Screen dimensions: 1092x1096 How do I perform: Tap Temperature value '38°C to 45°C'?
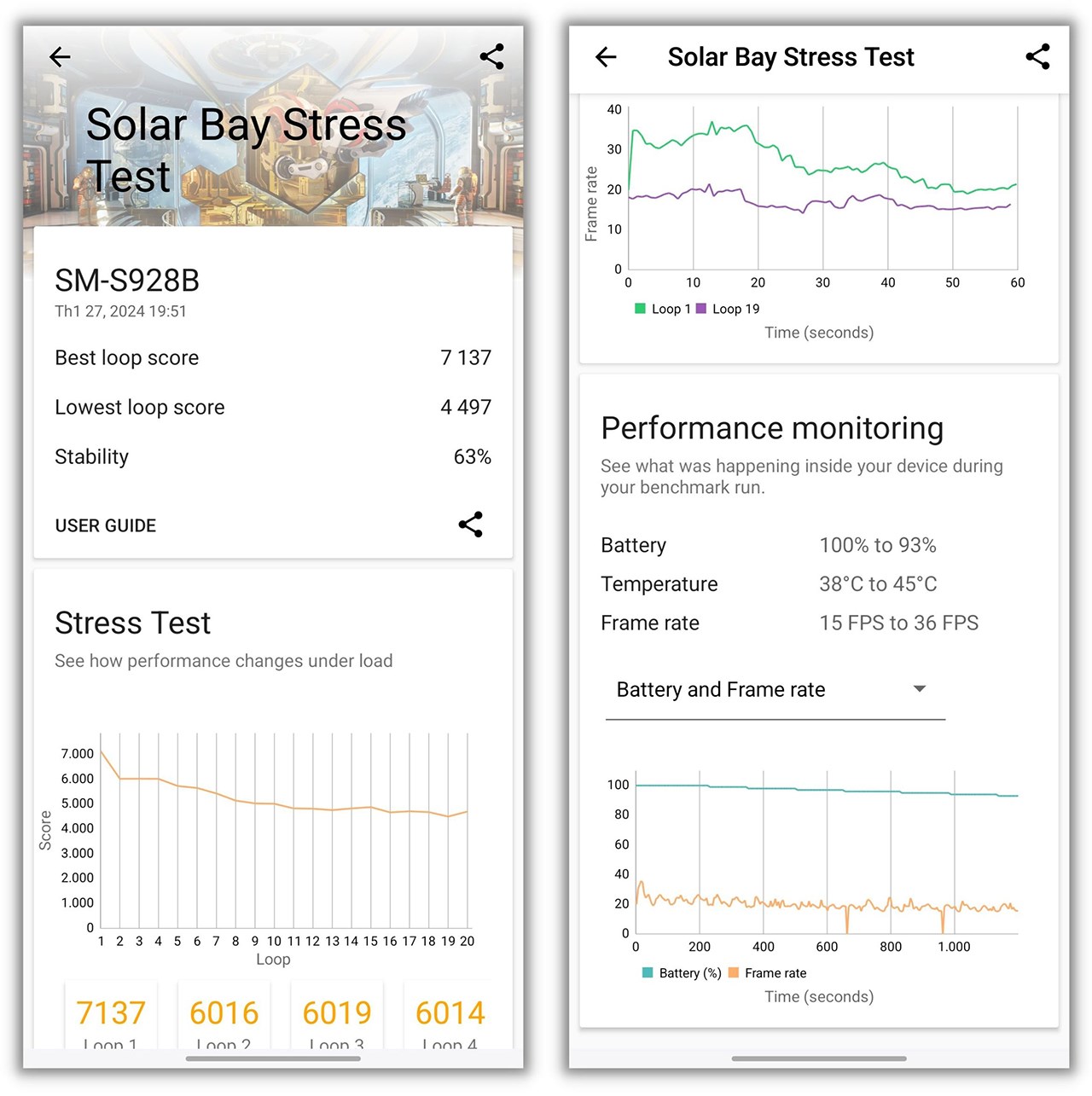tap(878, 584)
